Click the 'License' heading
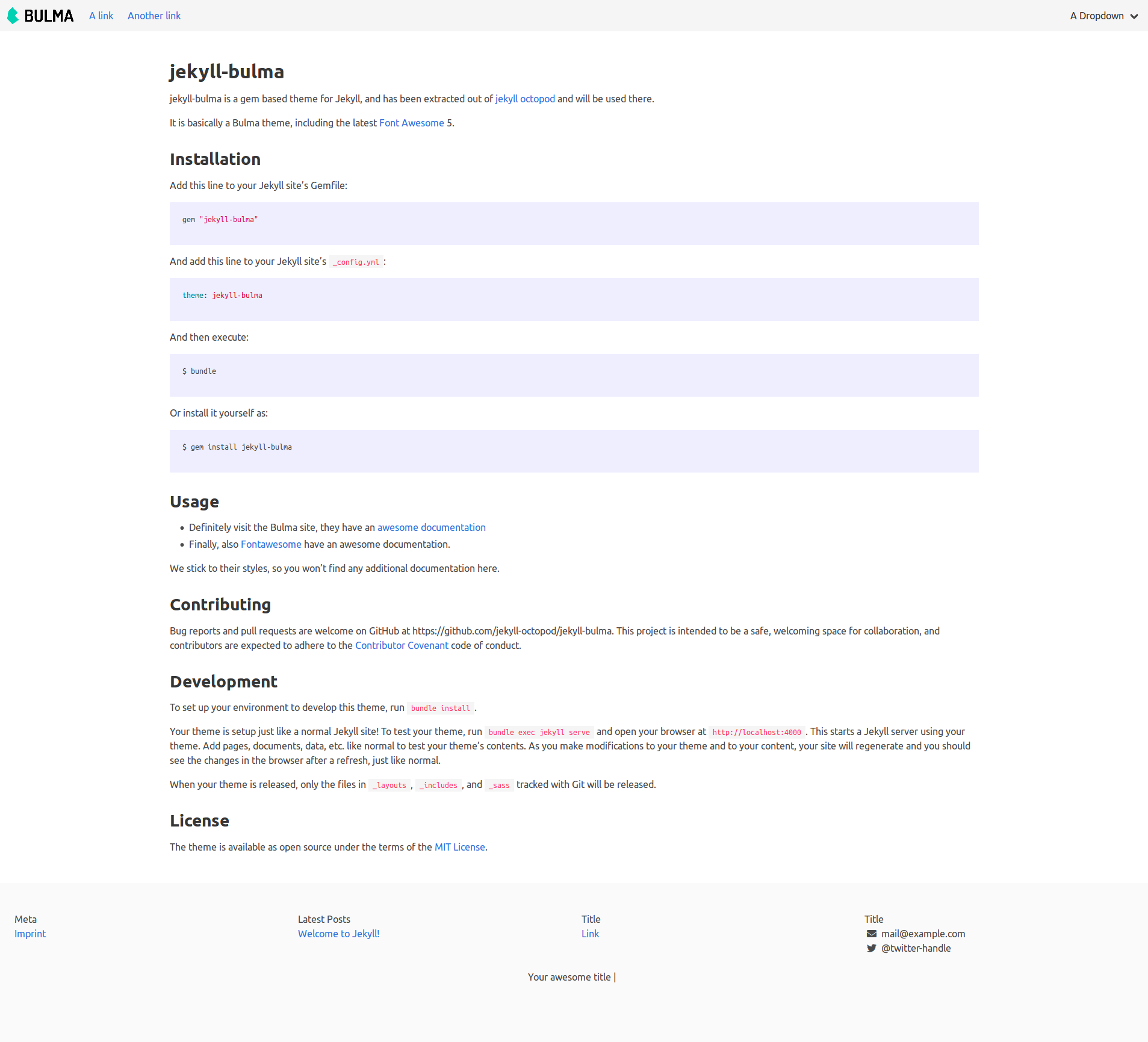Screen dimensions: 1148x1042 pyautogui.click(x=199, y=820)
